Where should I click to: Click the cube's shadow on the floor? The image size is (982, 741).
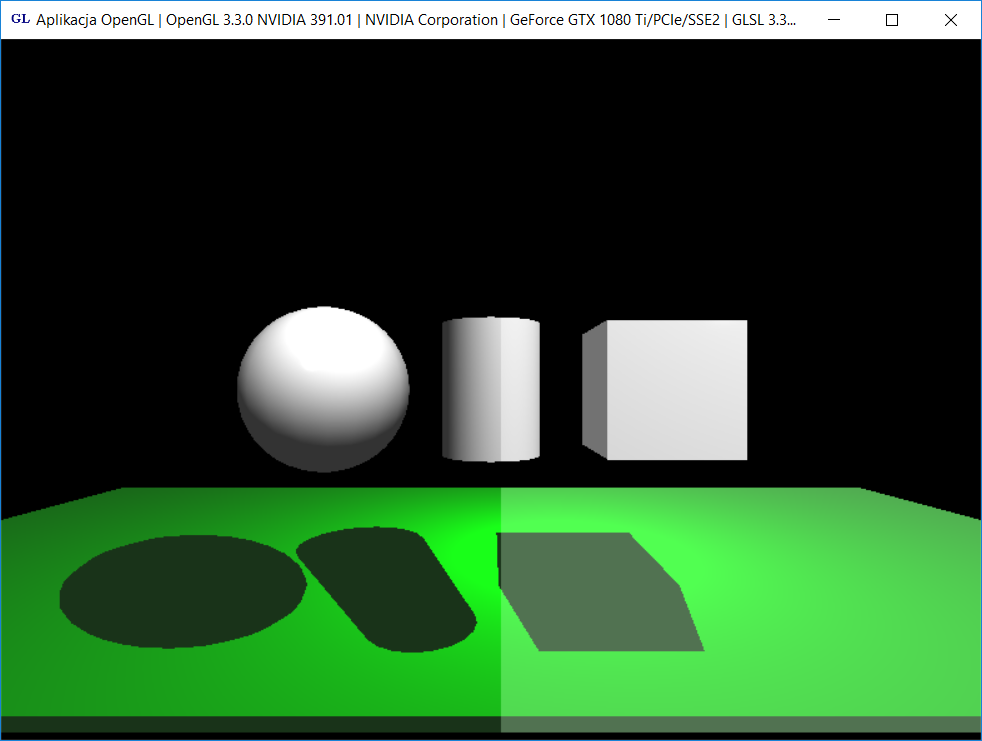coord(600,592)
